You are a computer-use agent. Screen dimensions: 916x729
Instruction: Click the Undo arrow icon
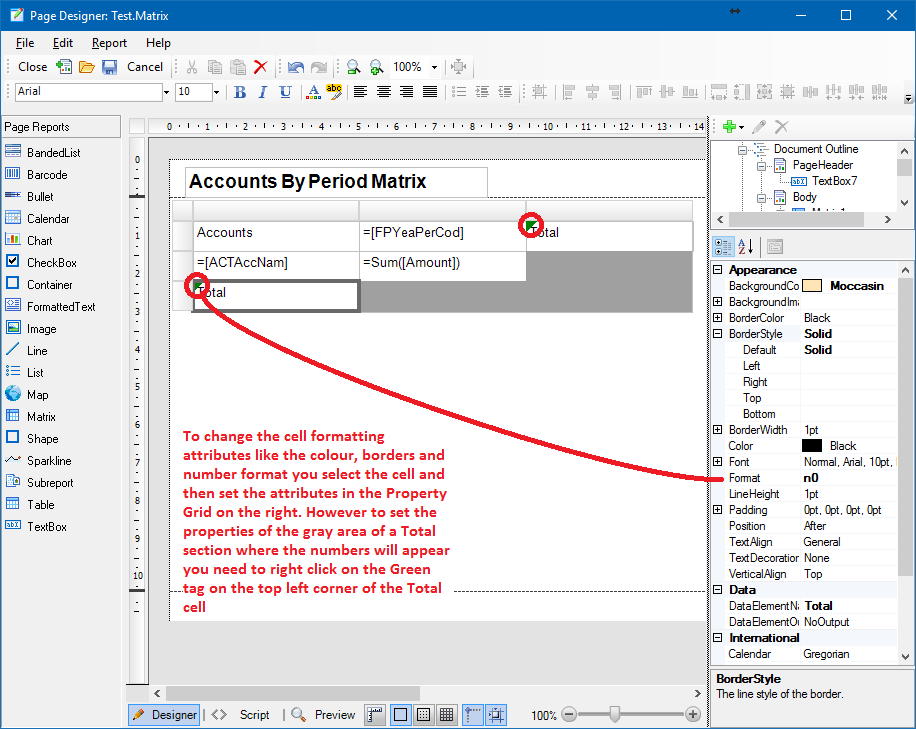tap(296, 67)
